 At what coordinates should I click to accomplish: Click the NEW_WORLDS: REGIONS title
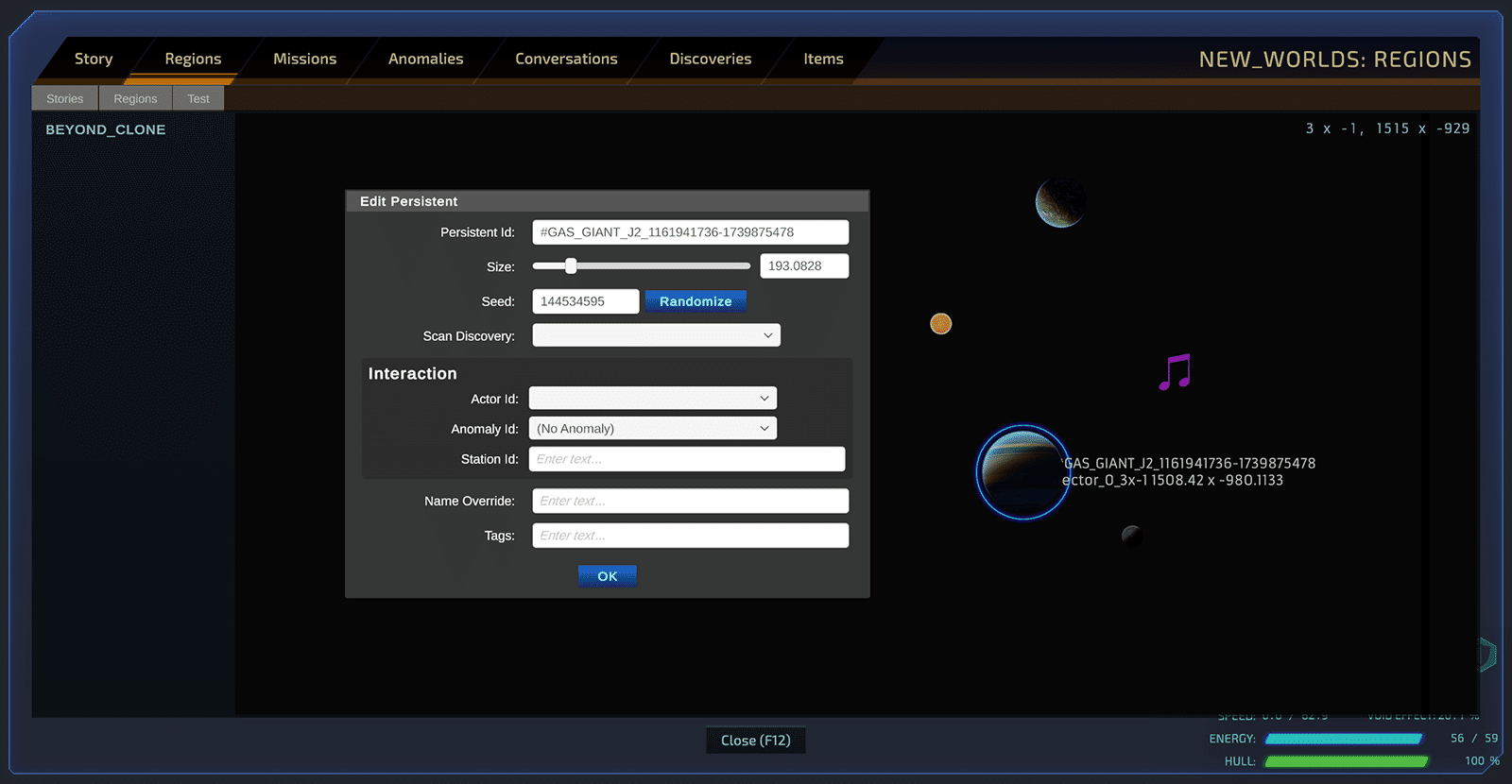pyautogui.click(x=1335, y=60)
